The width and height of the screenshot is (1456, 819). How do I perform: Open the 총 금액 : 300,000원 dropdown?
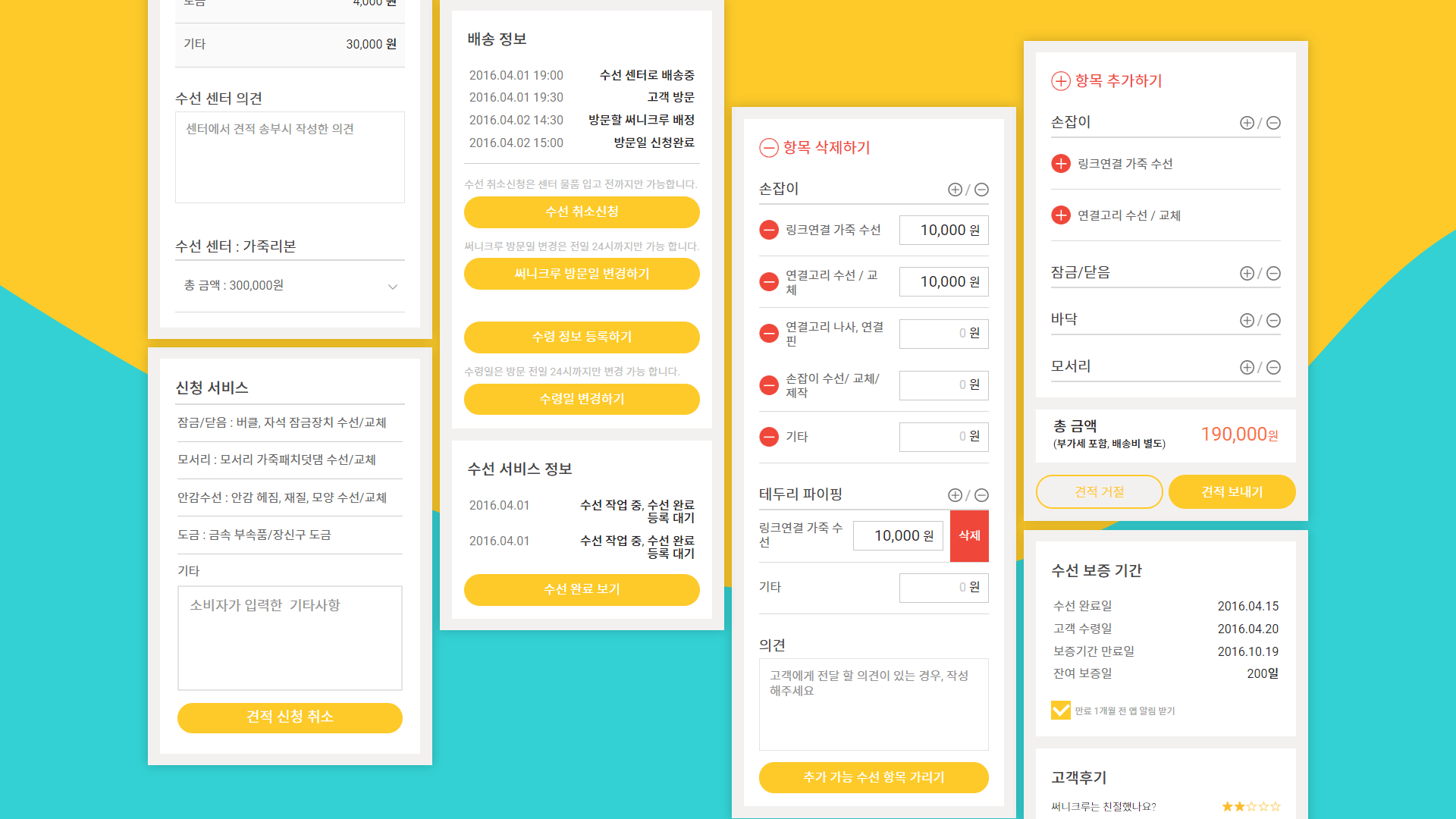(x=290, y=286)
